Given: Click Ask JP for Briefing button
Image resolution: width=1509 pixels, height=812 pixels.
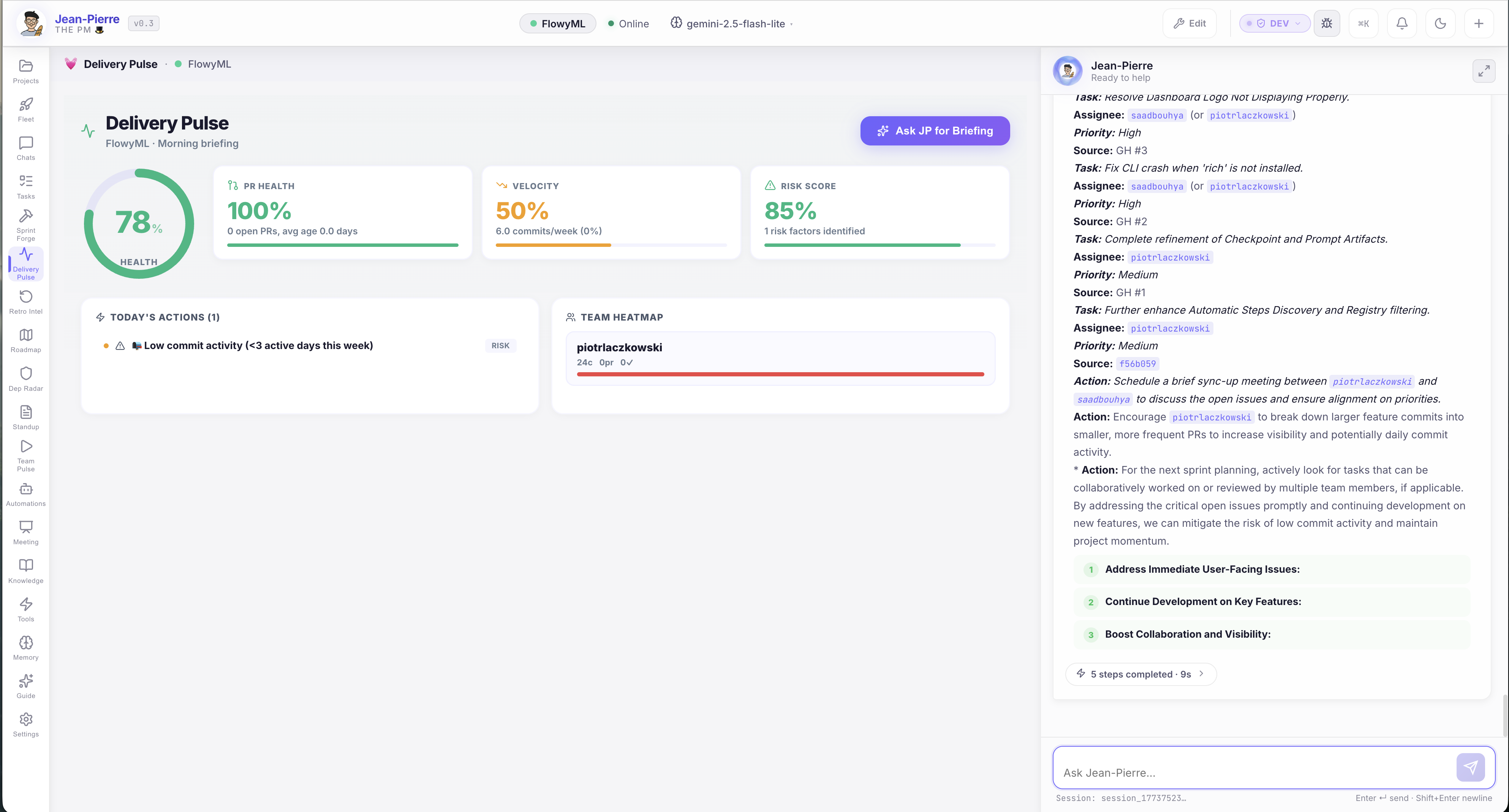Looking at the screenshot, I should click(935, 131).
